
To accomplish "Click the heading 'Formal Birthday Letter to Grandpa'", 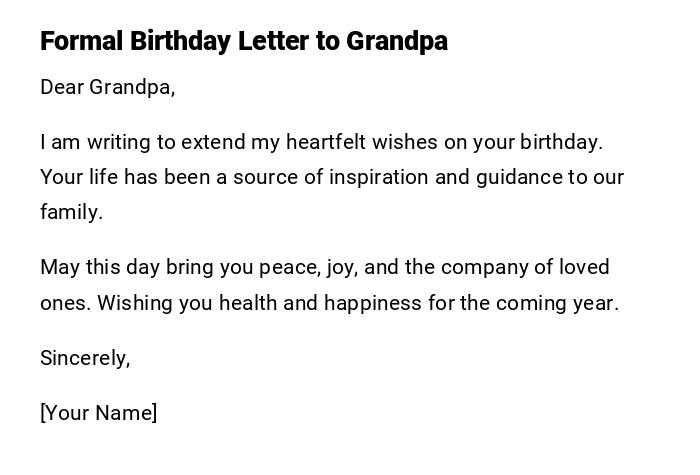I will click(243, 42).
